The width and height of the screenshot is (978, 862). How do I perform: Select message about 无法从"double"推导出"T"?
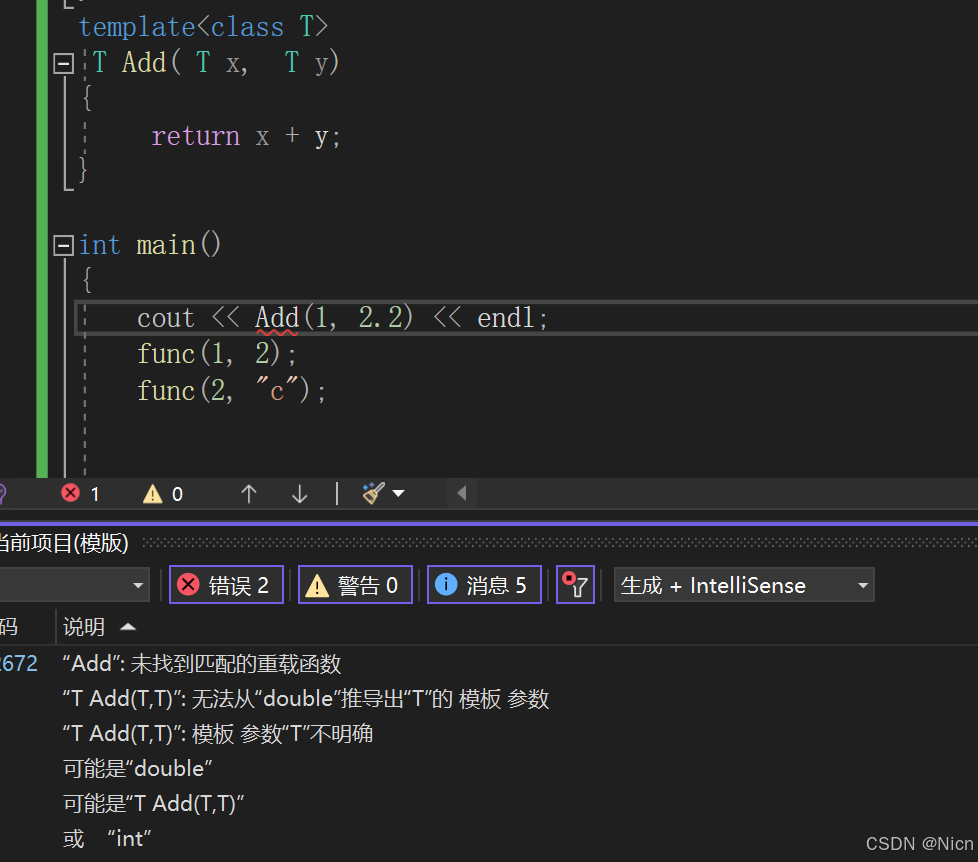pyautogui.click(x=306, y=699)
